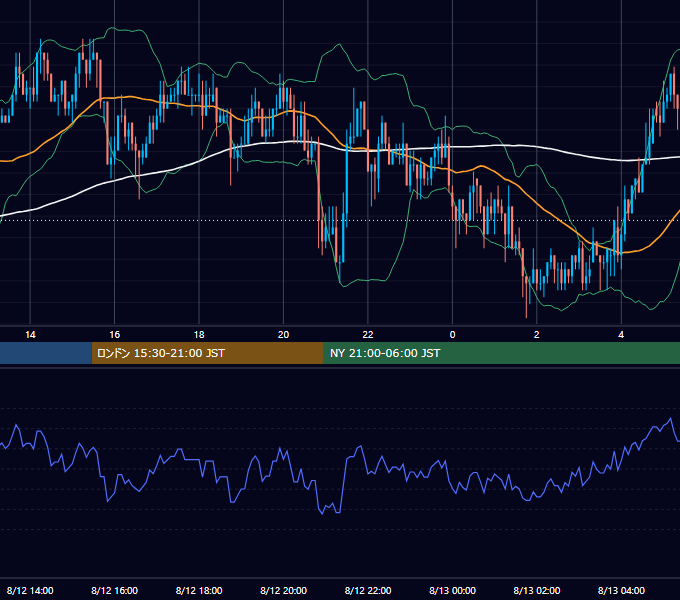Viewport: 680px width, 600px height.
Task: Click the 16 hour label on price chart axis
Action: (114, 335)
